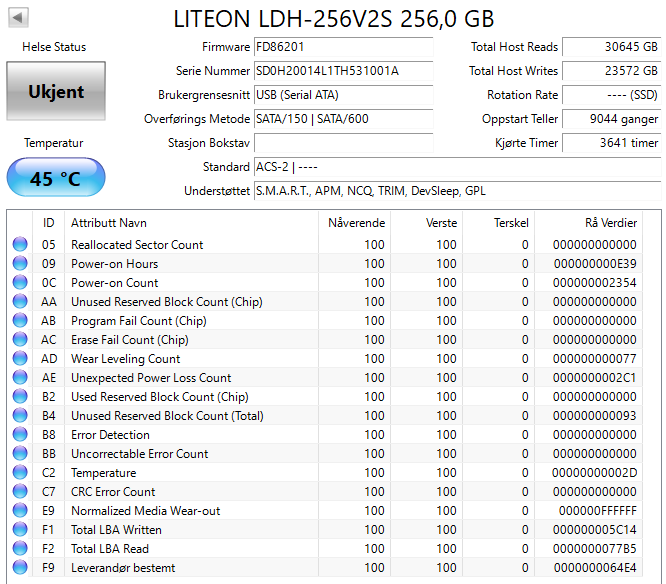This screenshot has width=666, height=584.
Task: Click status orb for Reallocated Sector Count
Action: (20, 244)
